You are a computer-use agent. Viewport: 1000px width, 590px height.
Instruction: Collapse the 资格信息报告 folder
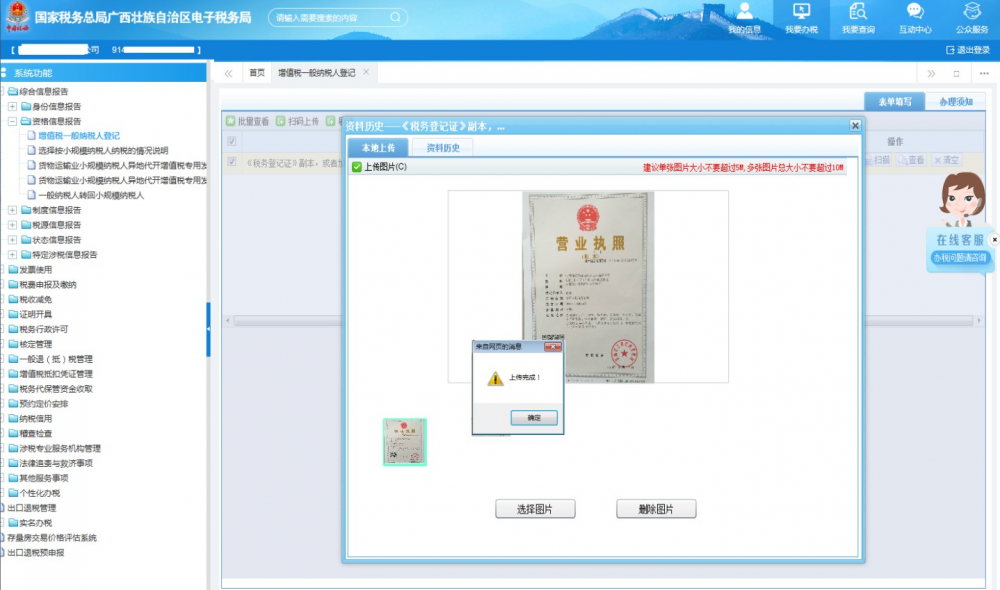(12, 121)
